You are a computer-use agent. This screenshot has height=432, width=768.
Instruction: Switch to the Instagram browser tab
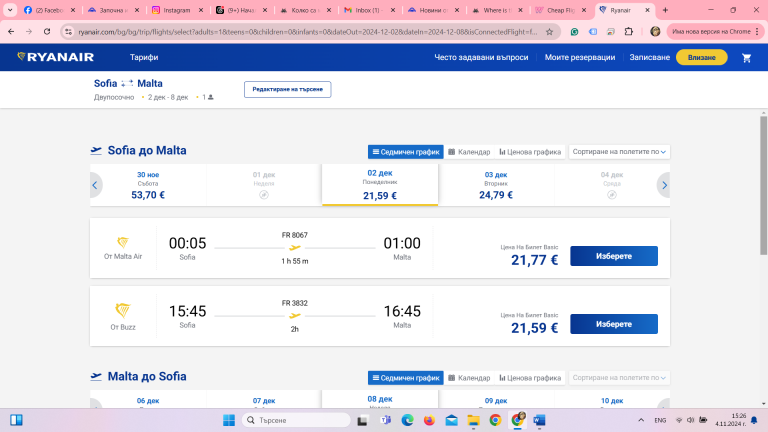[174, 9]
